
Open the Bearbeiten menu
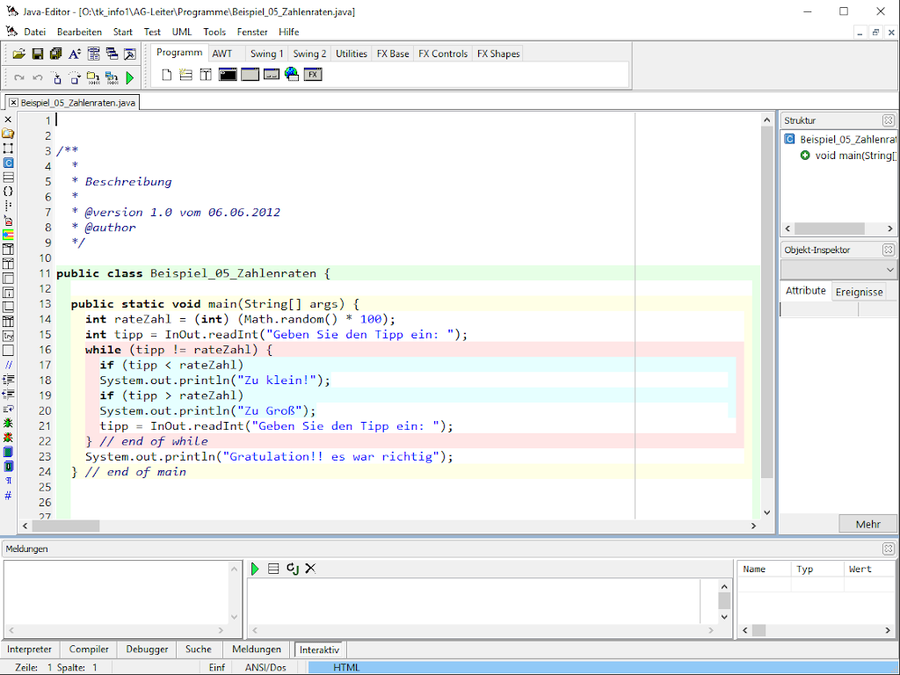tap(79, 31)
